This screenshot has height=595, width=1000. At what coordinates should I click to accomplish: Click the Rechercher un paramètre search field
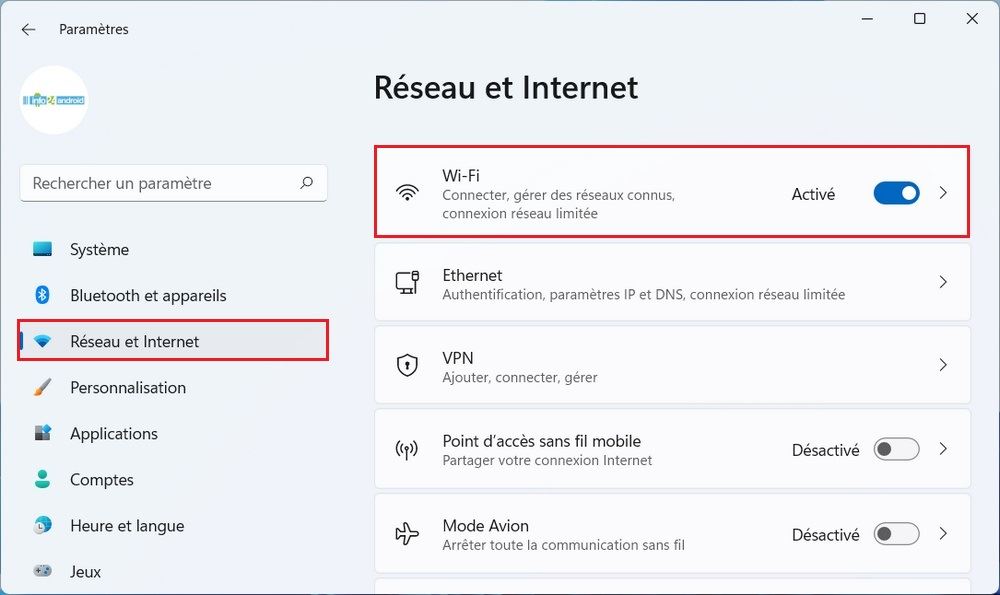tap(173, 183)
